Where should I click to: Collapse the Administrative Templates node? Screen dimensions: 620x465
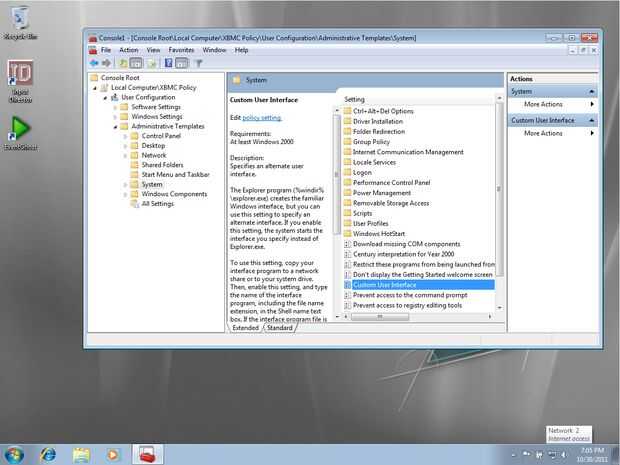(115, 127)
